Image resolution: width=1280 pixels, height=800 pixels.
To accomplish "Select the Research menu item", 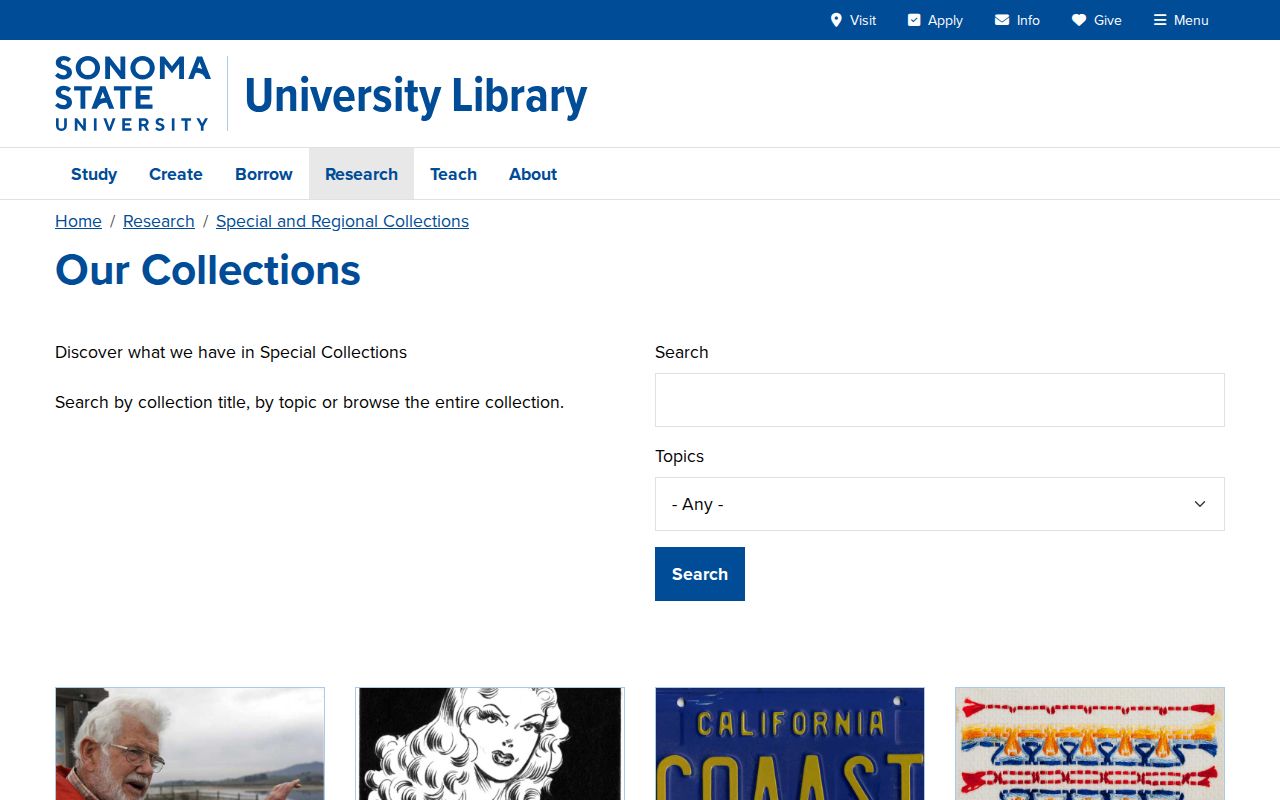I will tap(361, 174).
